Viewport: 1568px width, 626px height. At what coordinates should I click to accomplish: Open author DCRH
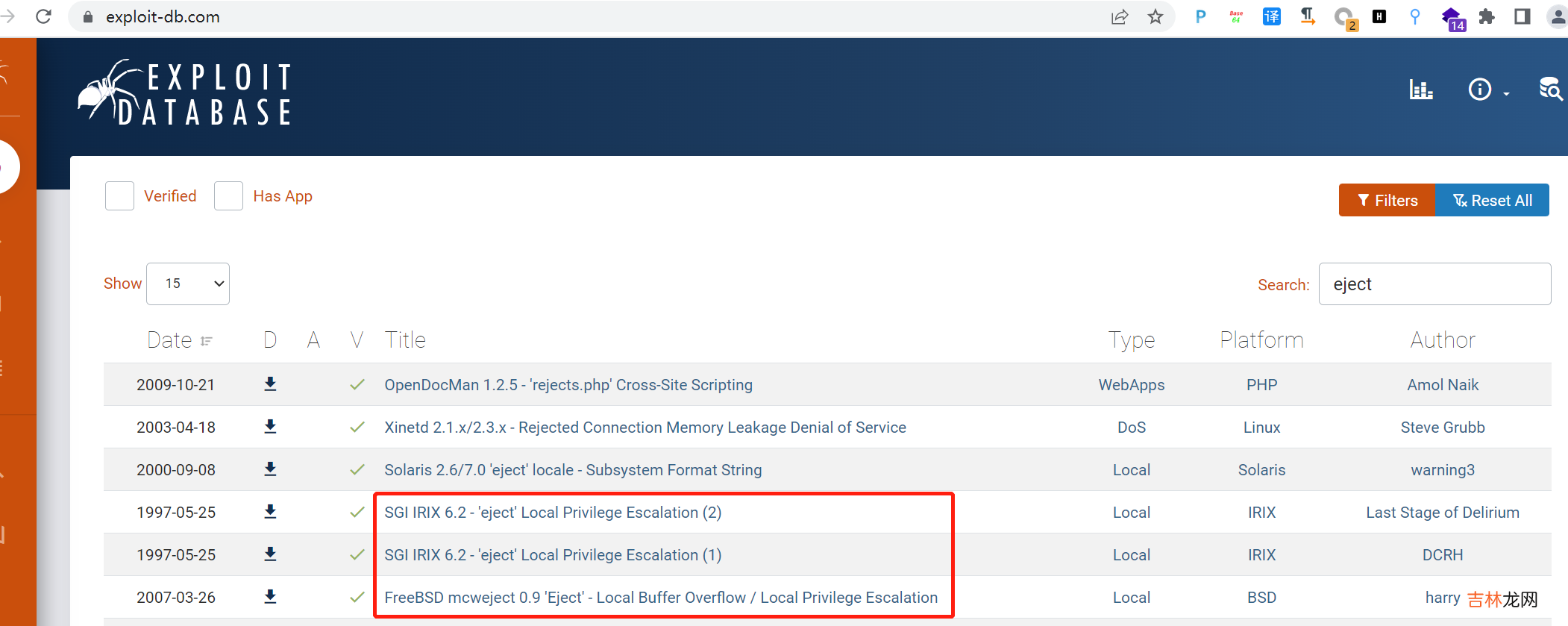click(x=1443, y=555)
